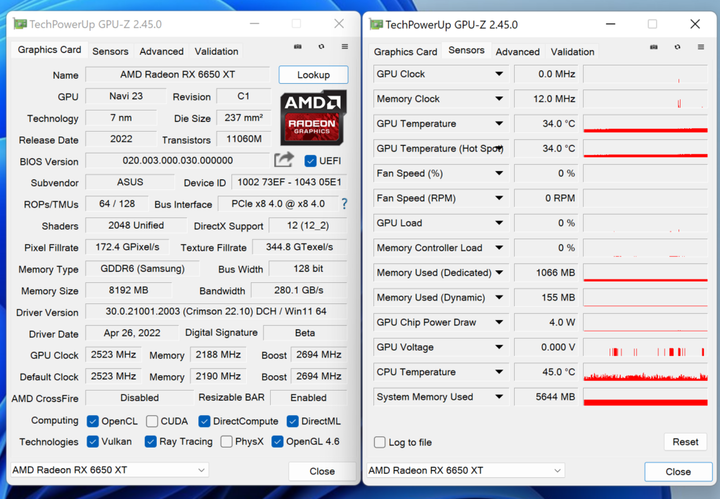Open GPU Clock sensor dropdown arrow

499,74
